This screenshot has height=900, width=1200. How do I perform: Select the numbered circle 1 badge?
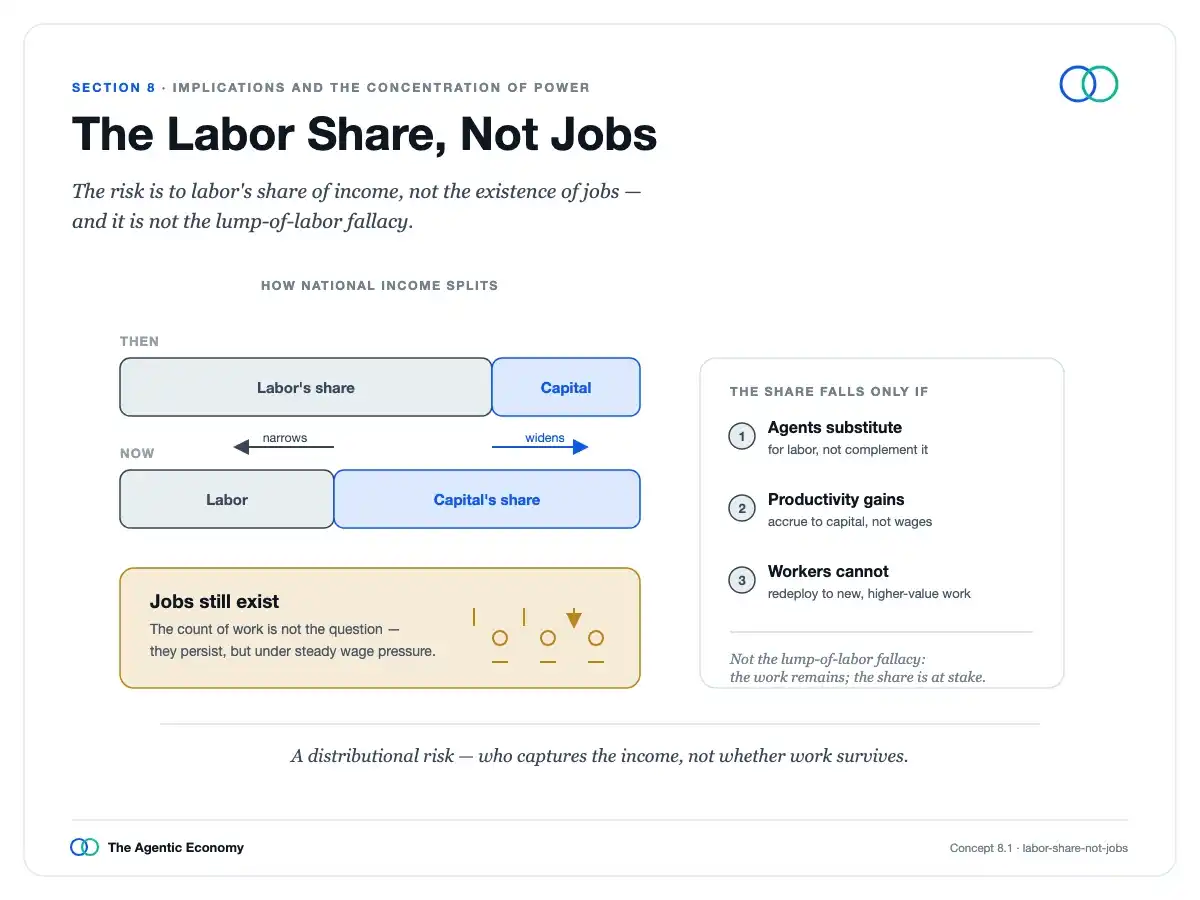[x=742, y=437]
